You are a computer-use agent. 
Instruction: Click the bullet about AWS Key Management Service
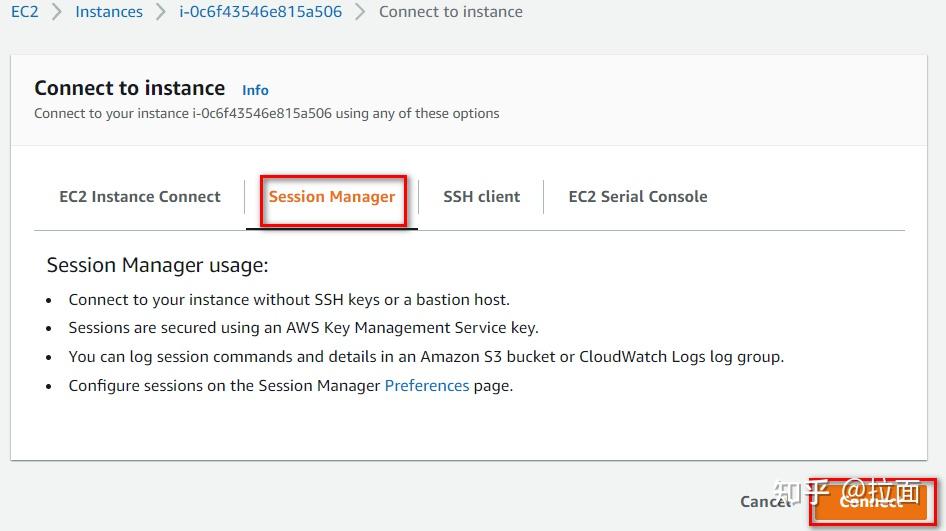pyautogui.click(x=303, y=327)
